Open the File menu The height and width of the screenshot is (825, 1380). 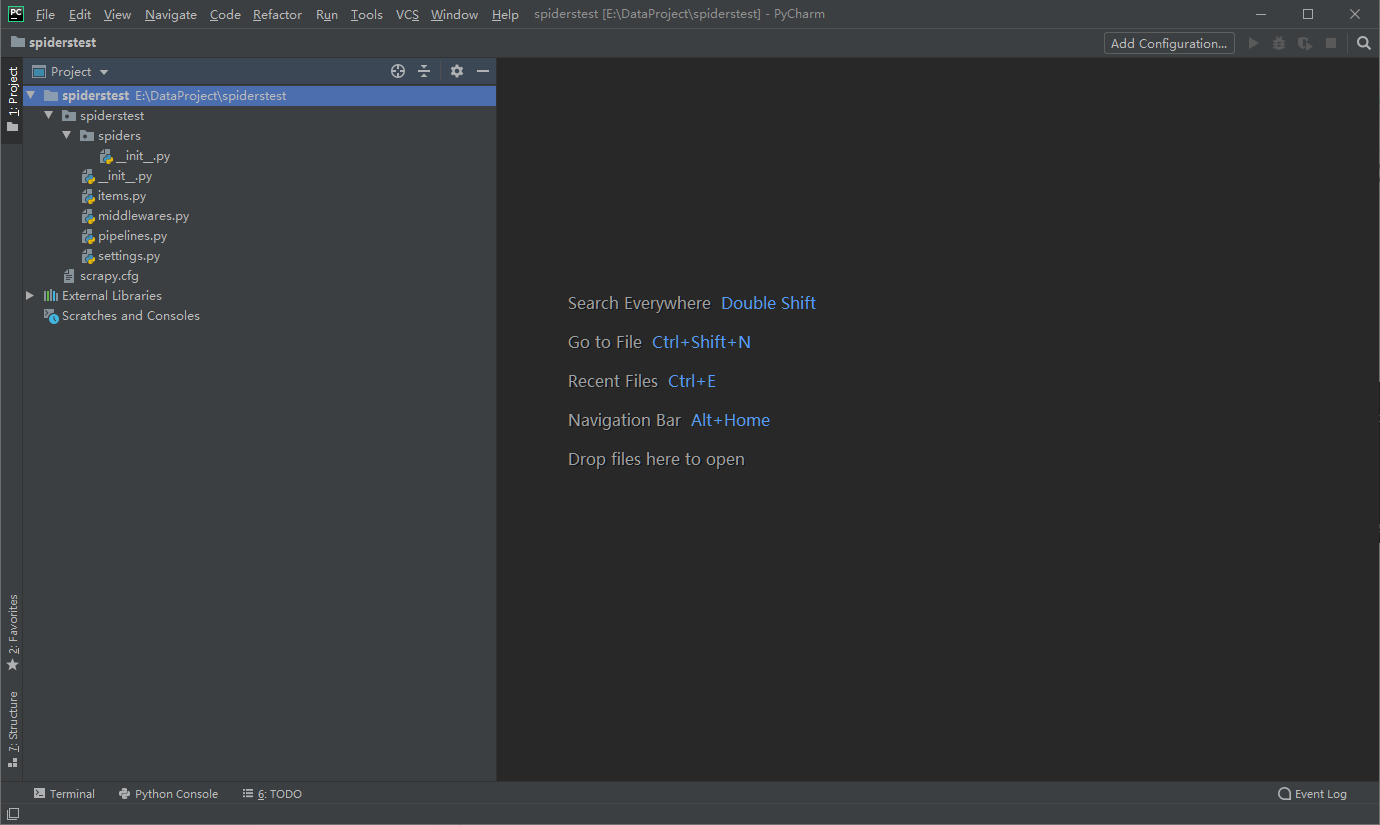[x=45, y=15]
